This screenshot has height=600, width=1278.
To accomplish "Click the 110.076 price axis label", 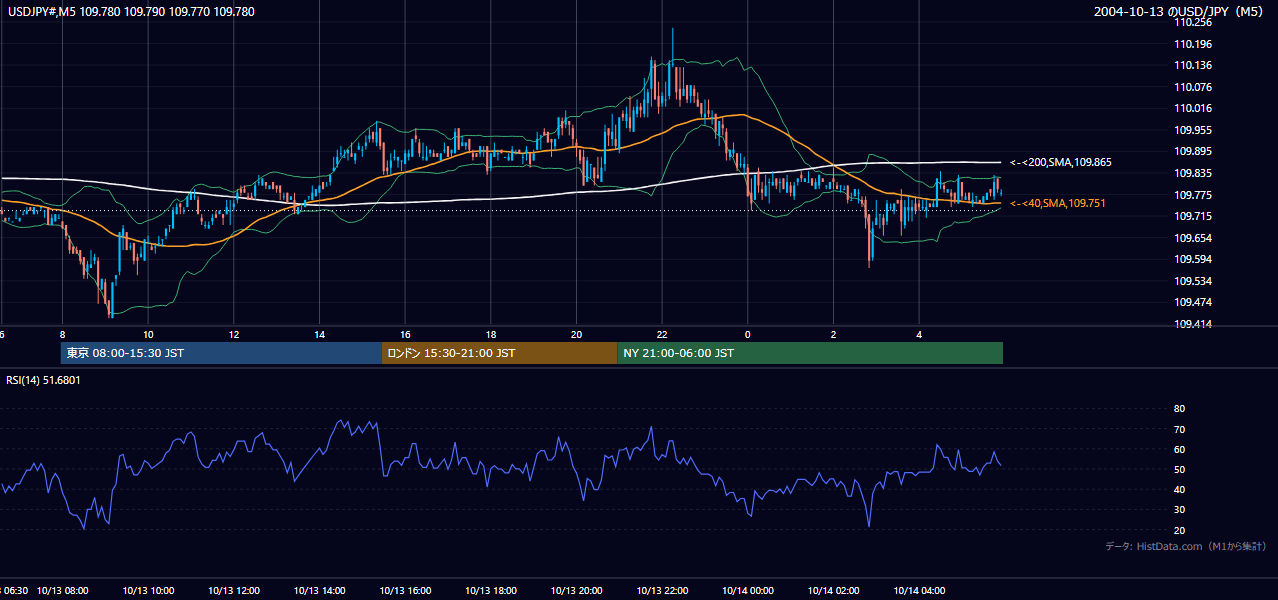I will (x=1194, y=87).
